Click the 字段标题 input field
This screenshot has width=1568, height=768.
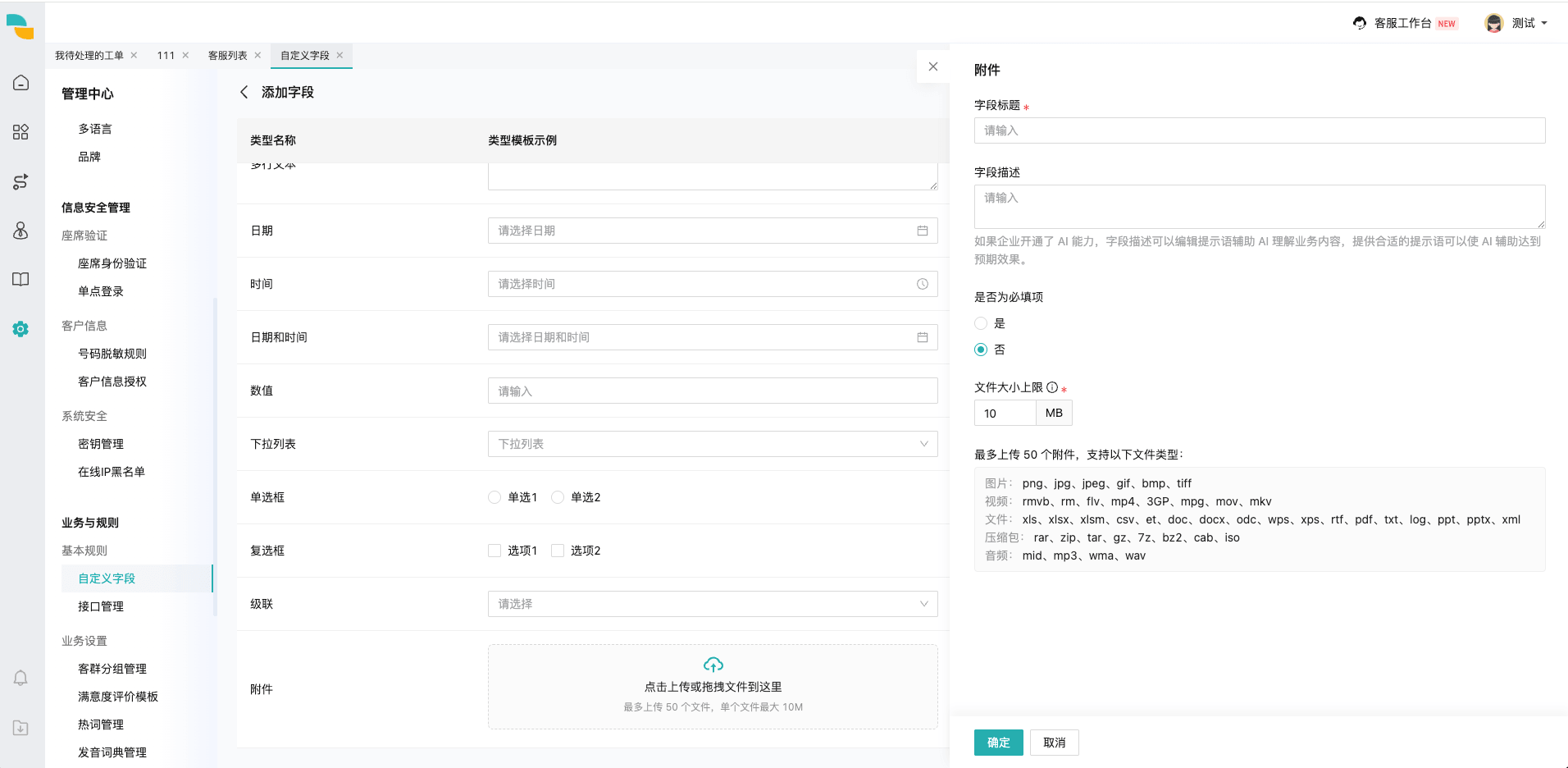[1260, 130]
